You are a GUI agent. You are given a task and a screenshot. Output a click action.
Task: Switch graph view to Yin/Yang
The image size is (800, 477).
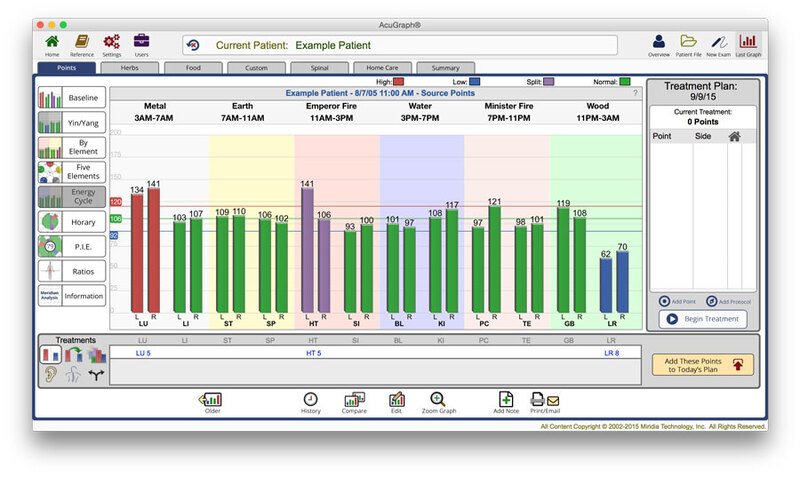(71, 123)
